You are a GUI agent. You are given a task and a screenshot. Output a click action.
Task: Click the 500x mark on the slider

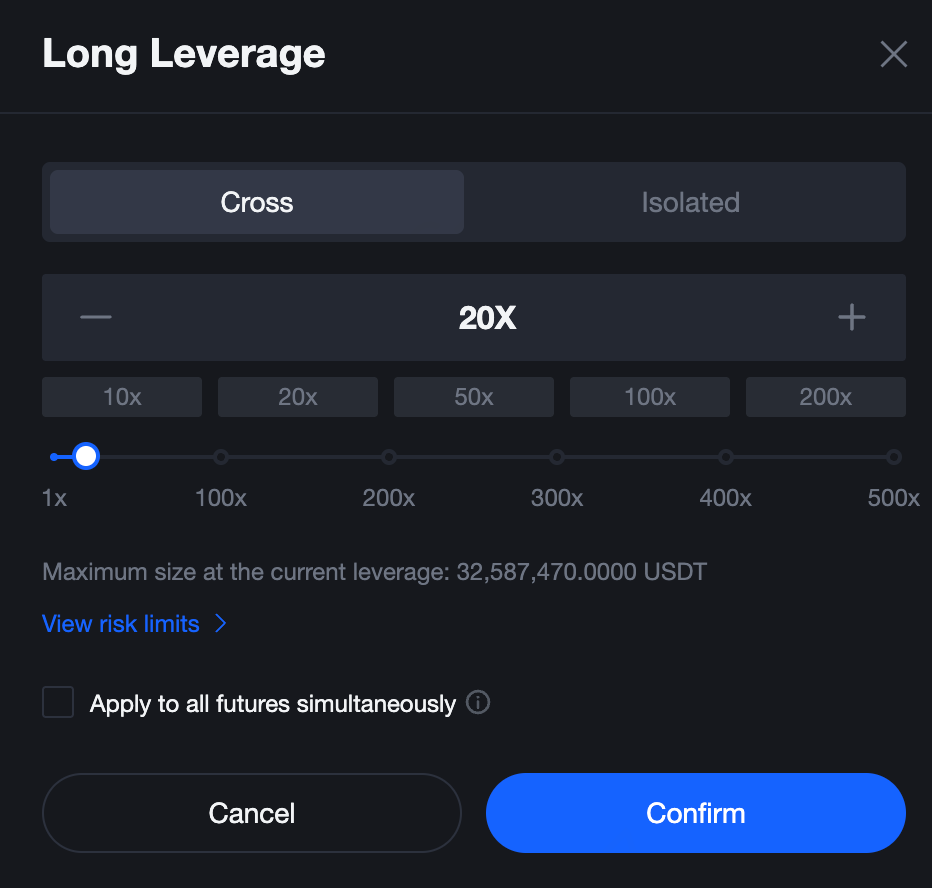(x=894, y=457)
